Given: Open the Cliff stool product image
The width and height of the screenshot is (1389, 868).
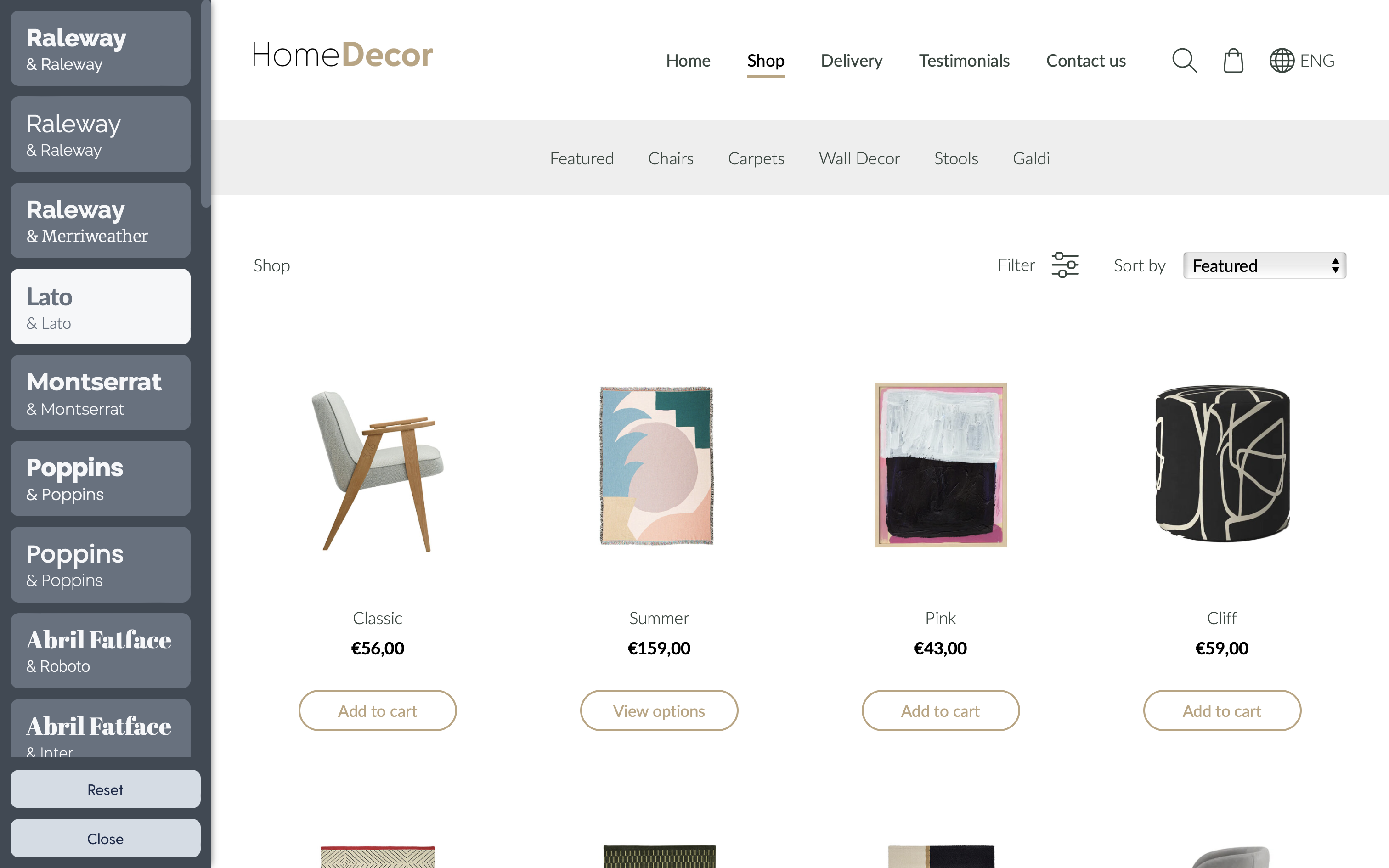Looking at the screenshot, I should [x=1222, y=464].
